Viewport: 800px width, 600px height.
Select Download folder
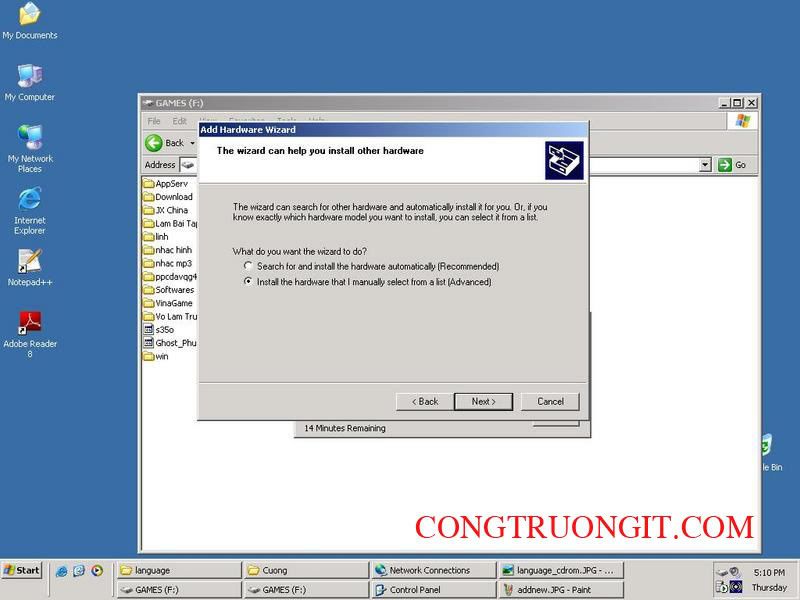168,197
